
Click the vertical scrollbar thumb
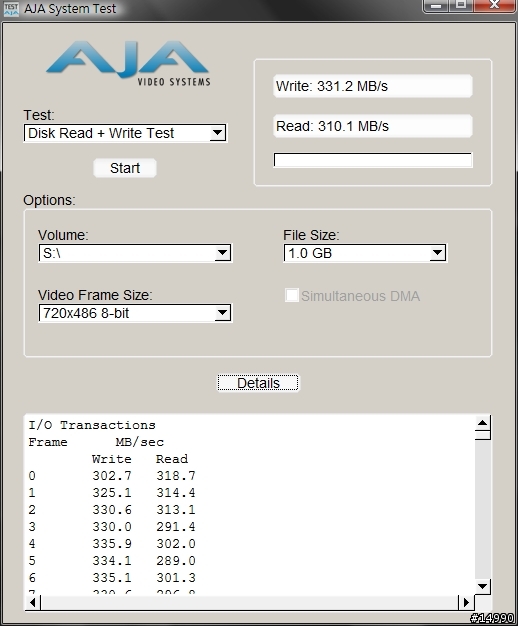(x=482, y=435)
